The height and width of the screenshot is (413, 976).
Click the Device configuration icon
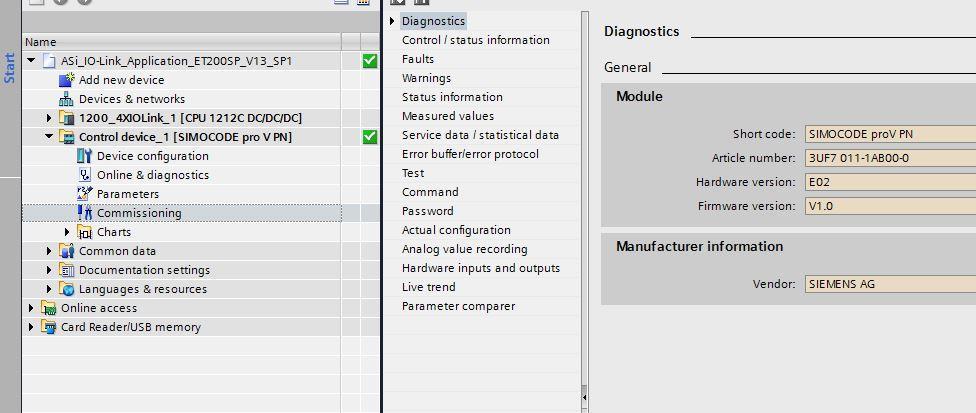coord(85,156)
